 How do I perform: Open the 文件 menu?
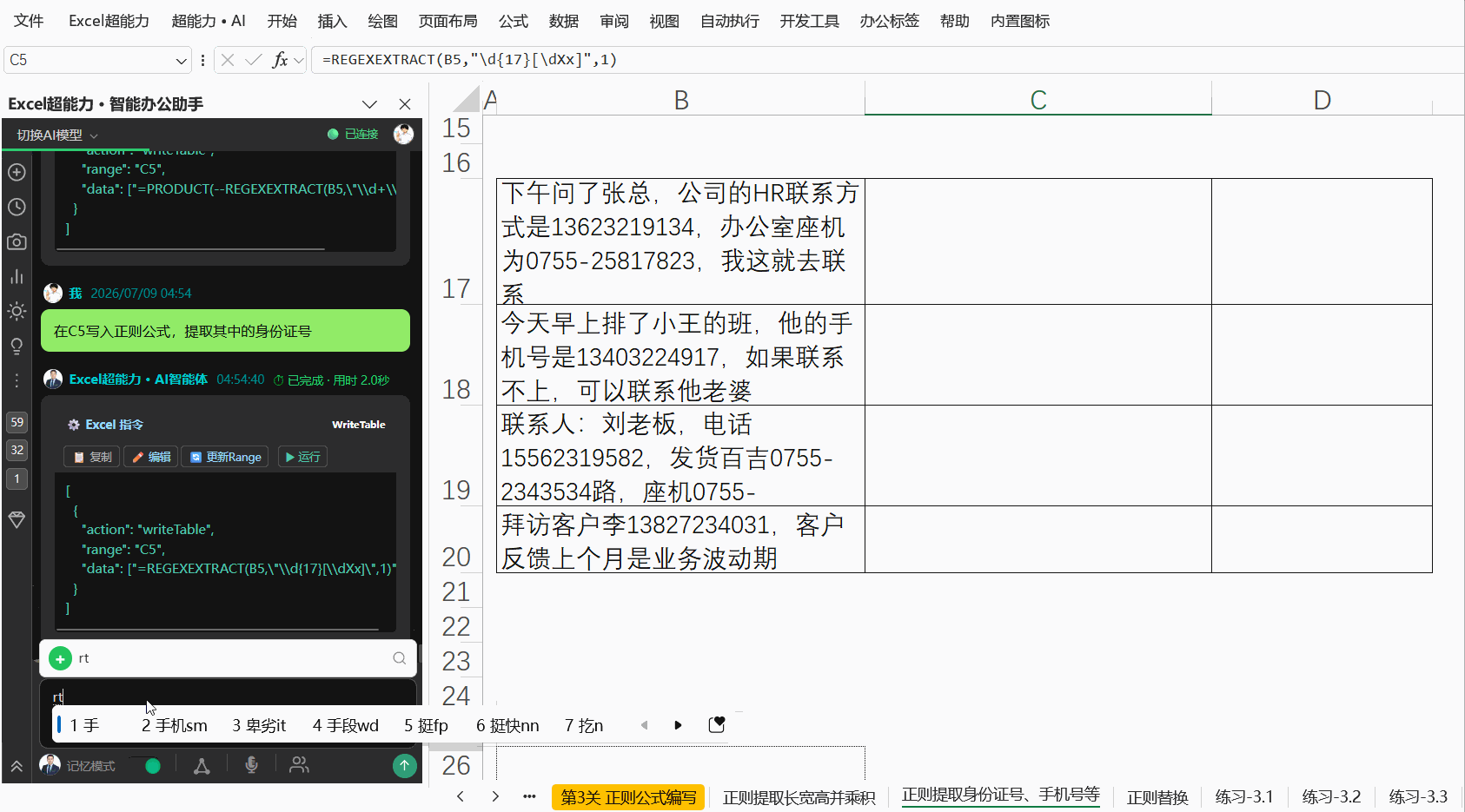coord(29,21)
